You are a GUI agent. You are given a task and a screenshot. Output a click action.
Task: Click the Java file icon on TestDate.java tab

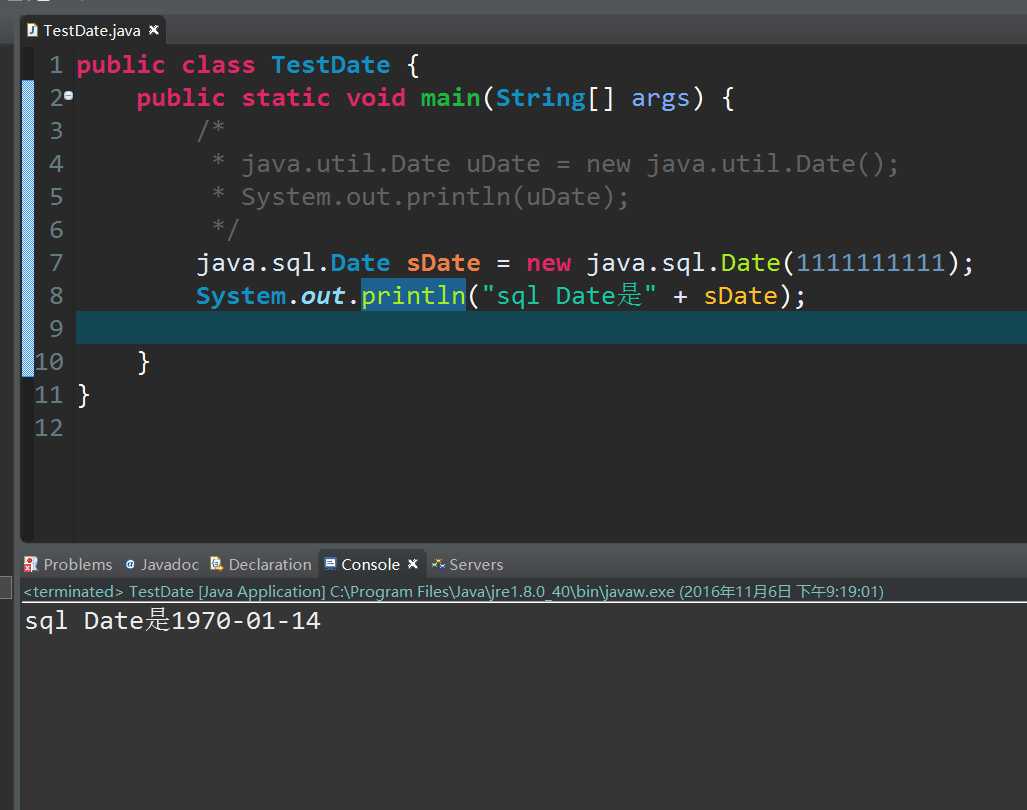(32, 30)
